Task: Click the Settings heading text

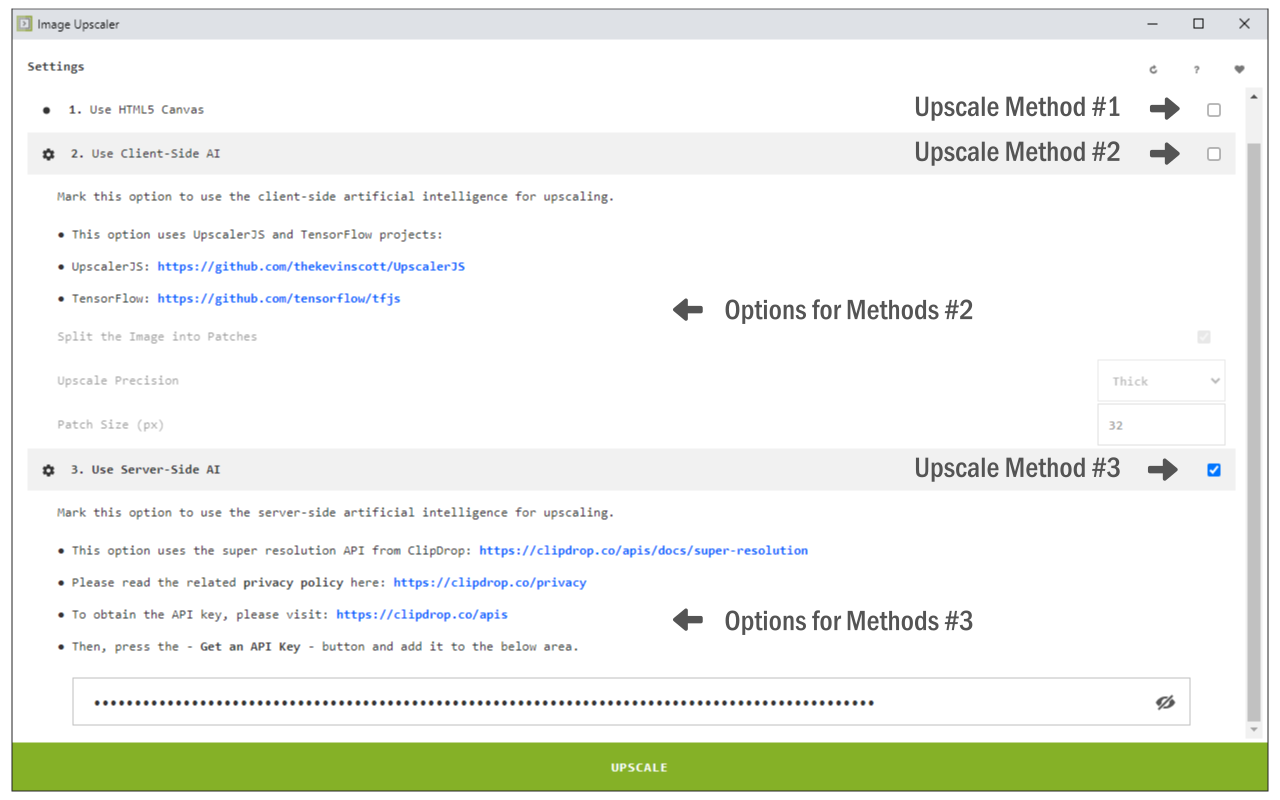Action: pos(56,67)
